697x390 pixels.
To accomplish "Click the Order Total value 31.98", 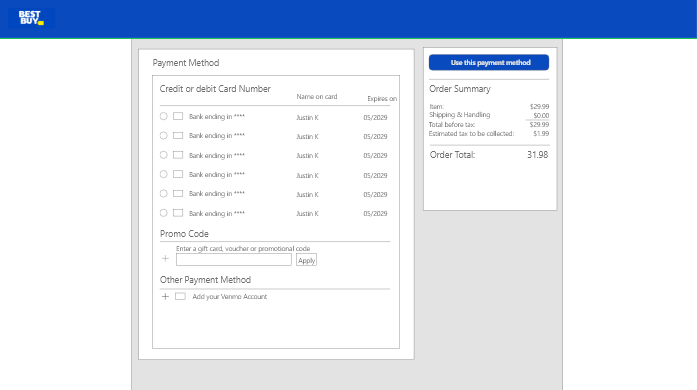I will pyautogui.click(x=537, y=155).
